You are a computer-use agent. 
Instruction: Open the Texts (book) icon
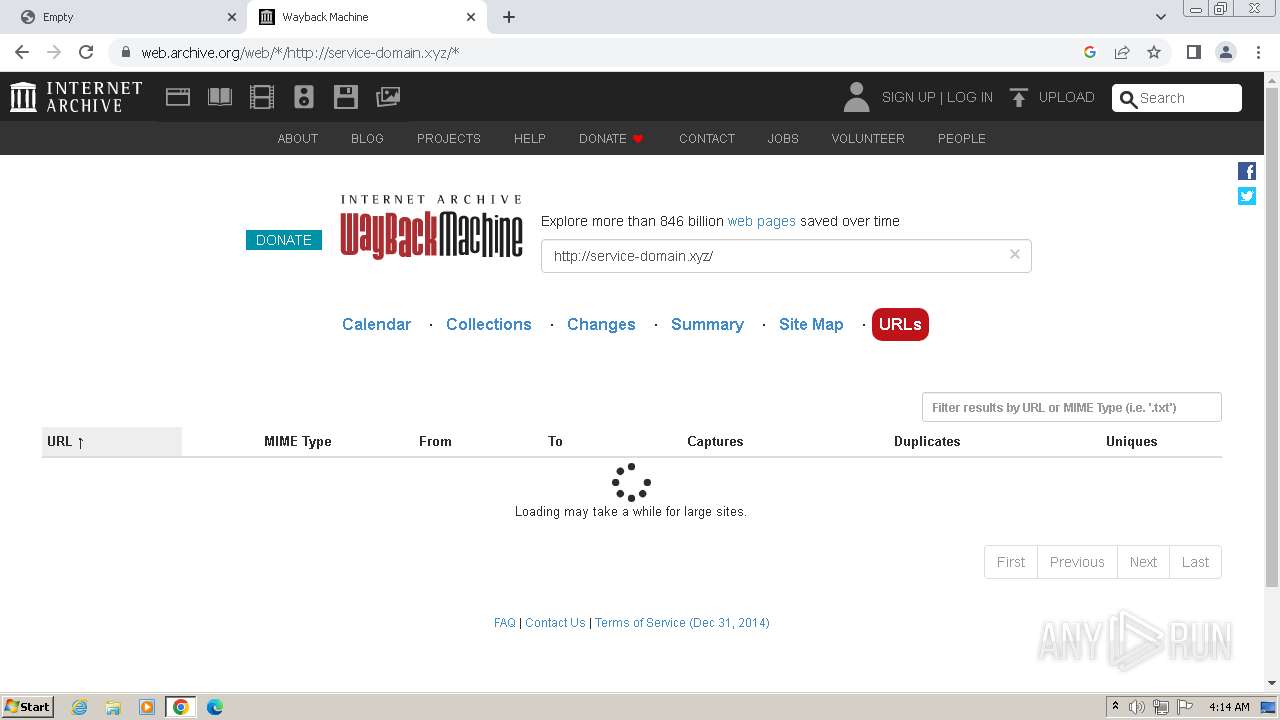coord(220,97)
